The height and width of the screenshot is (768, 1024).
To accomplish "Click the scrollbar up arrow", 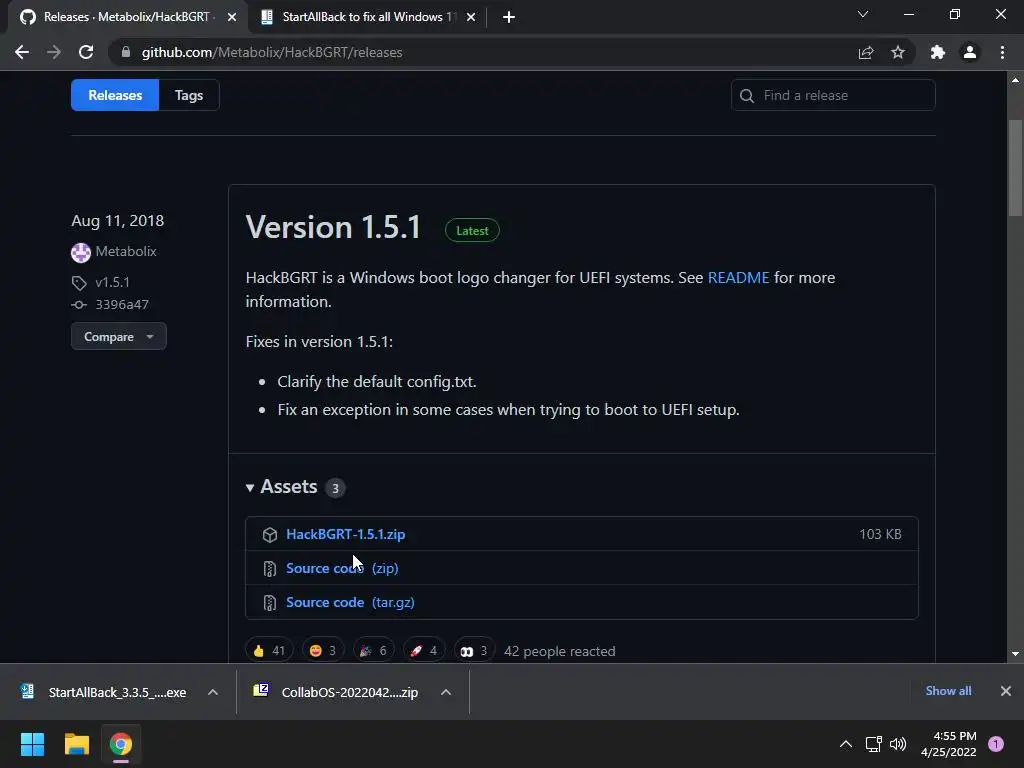I will coord(1016,80).
